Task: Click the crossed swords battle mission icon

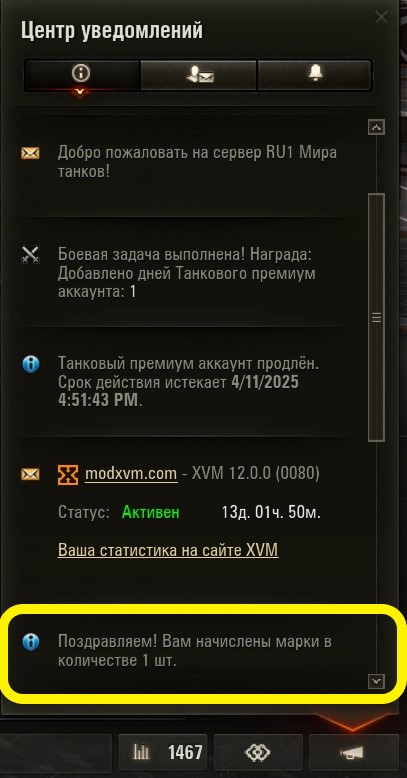Action: tap(30, 255)
